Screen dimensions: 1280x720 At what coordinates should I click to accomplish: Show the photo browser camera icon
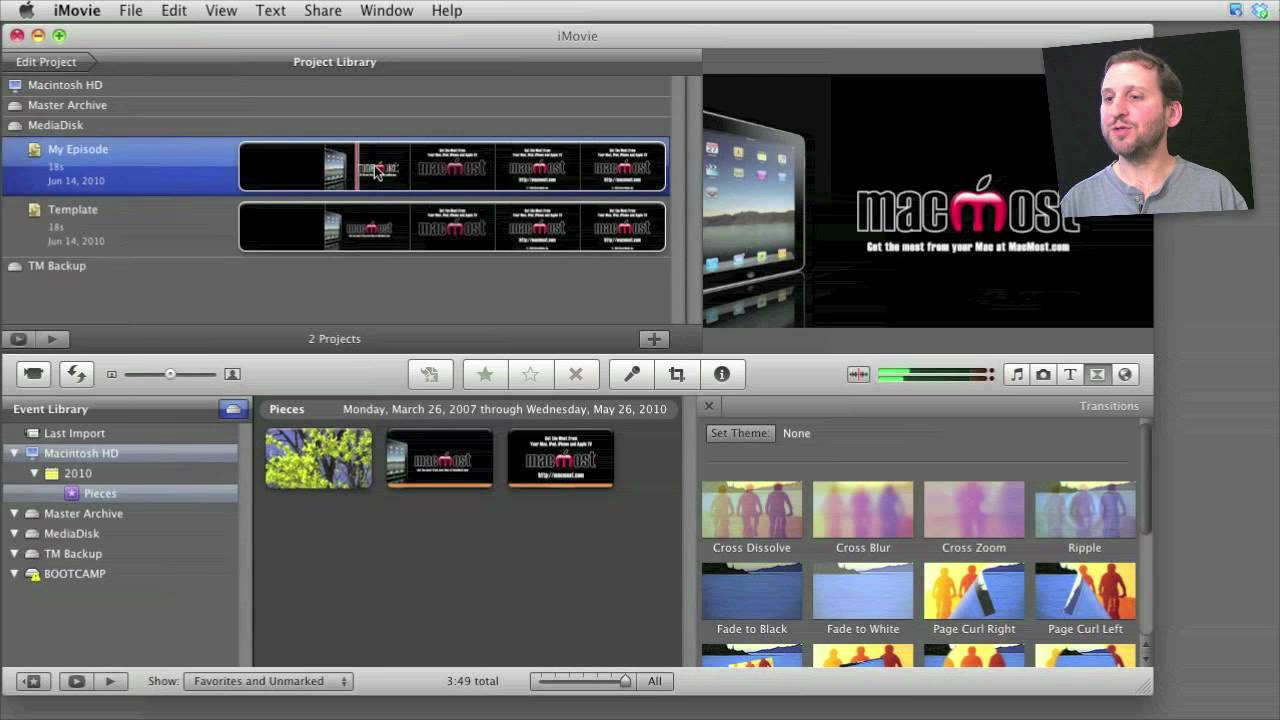1043,374
